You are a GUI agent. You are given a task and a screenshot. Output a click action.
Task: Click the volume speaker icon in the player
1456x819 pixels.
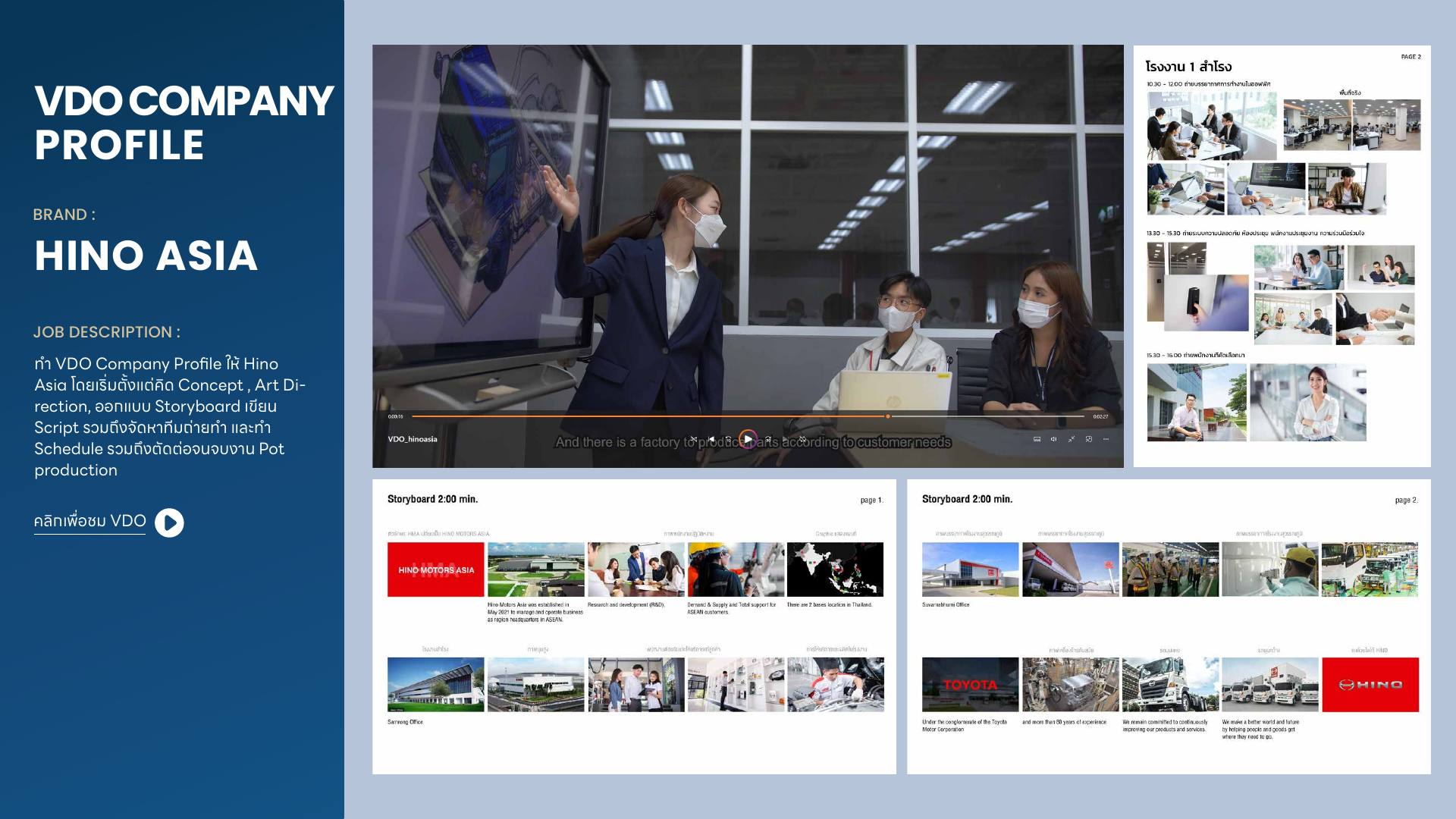point(1053,439)
